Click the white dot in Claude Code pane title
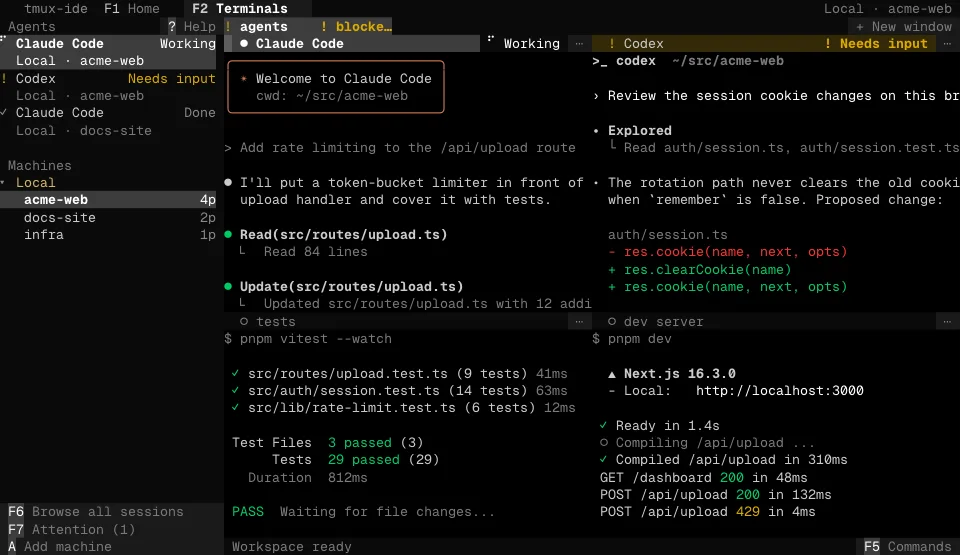The image size is (960, 555). (244, 43)
